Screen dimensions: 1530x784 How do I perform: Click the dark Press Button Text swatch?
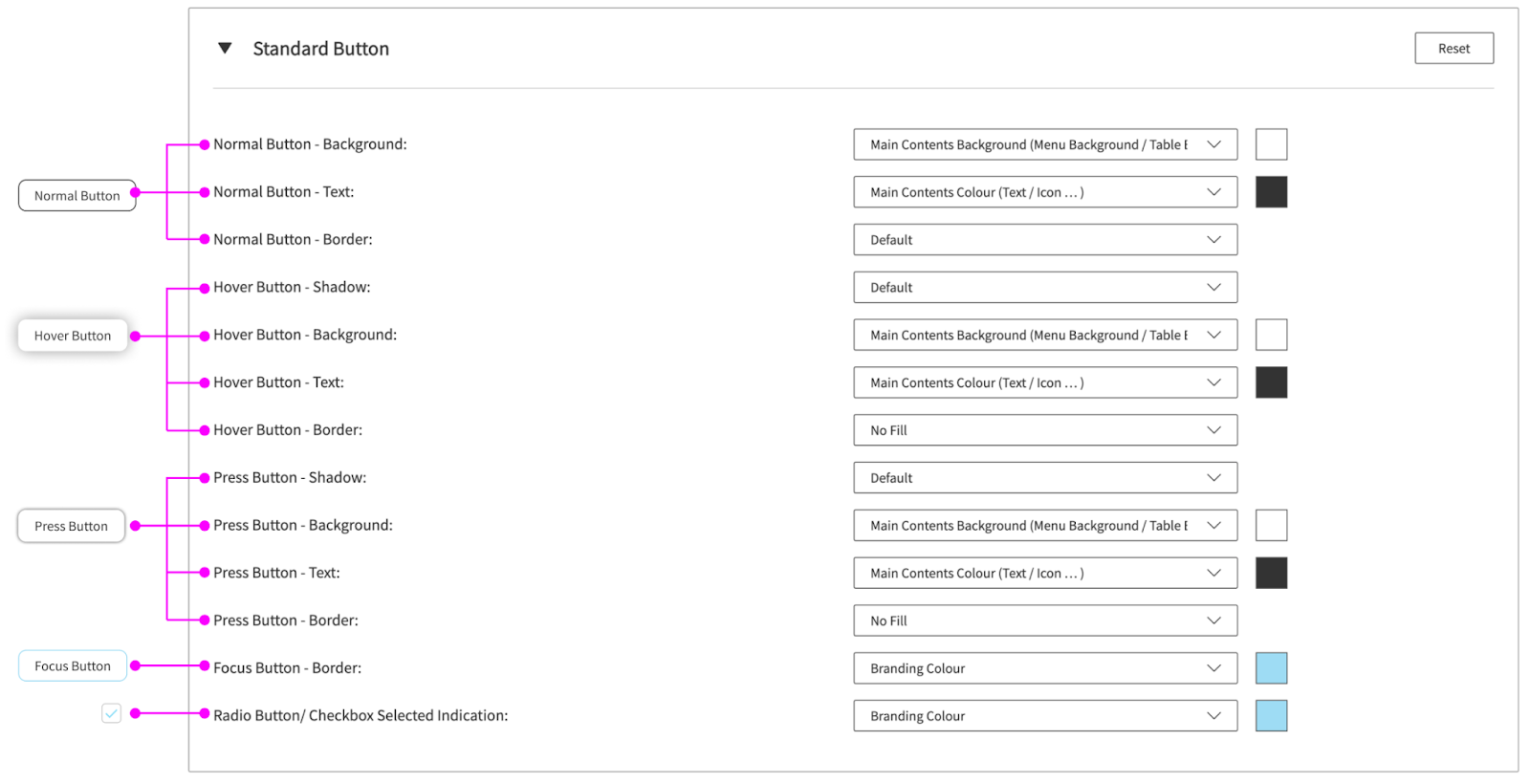(1271, 574)
